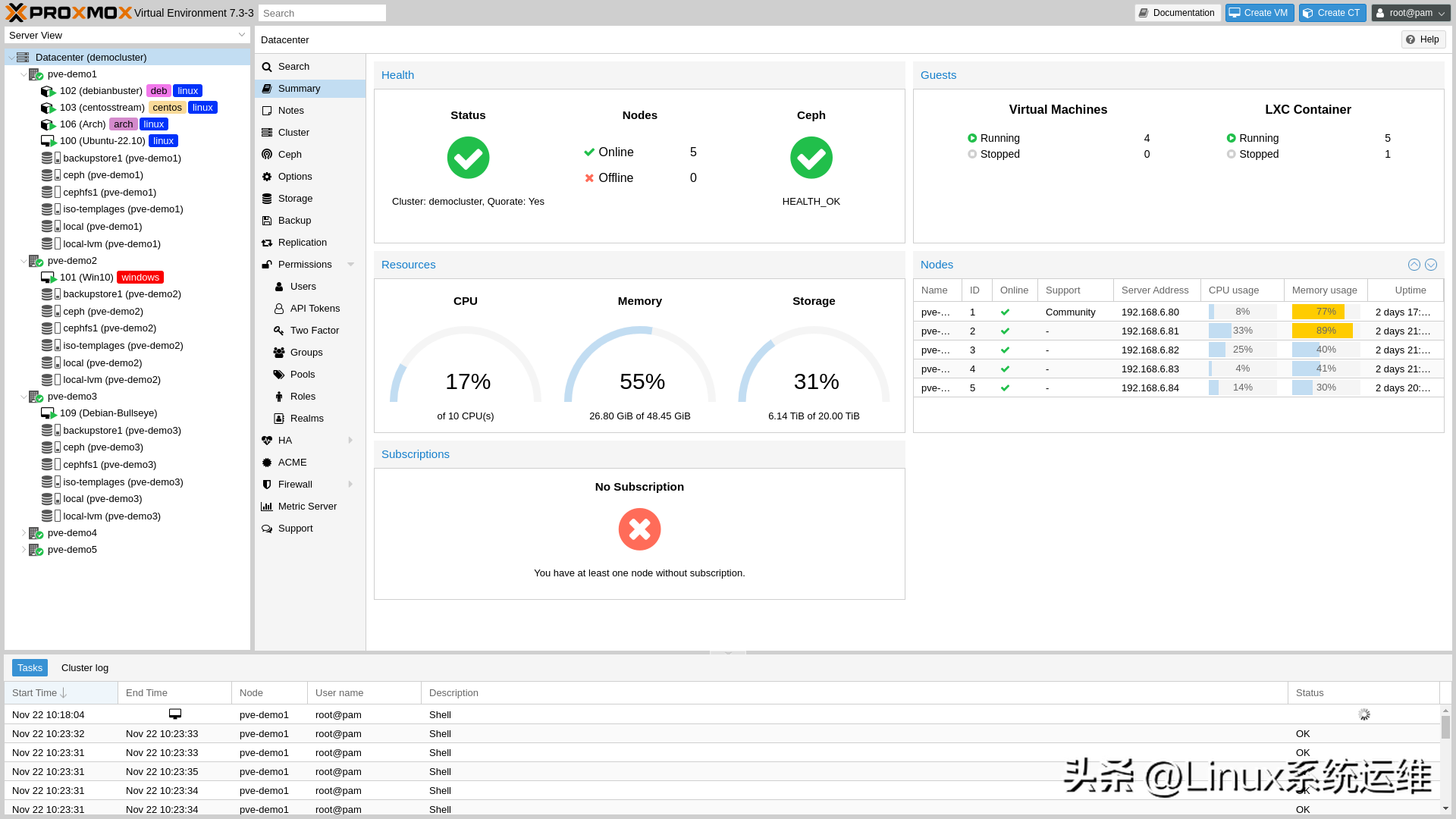Viewport: 1456px width, 819px height.
Task: Click the Replication arrows icon
Action: [x=267, y=243]
